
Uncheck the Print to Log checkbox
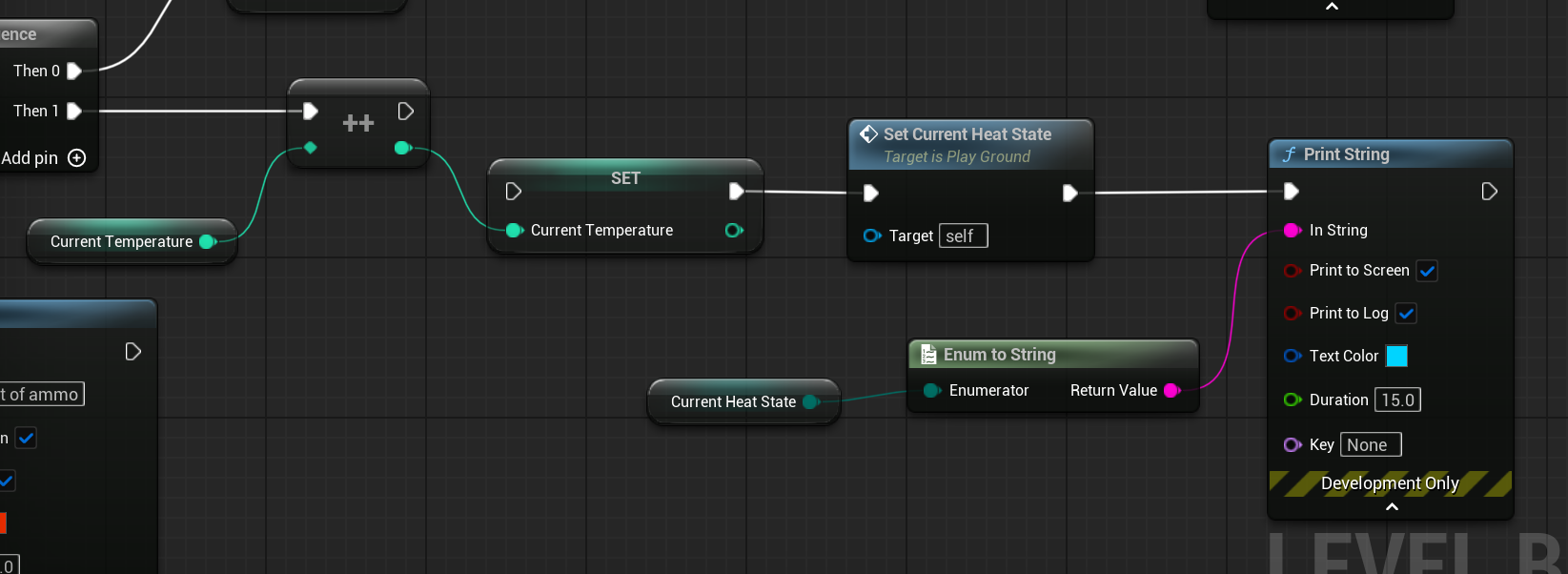(x=1406, y=313)
